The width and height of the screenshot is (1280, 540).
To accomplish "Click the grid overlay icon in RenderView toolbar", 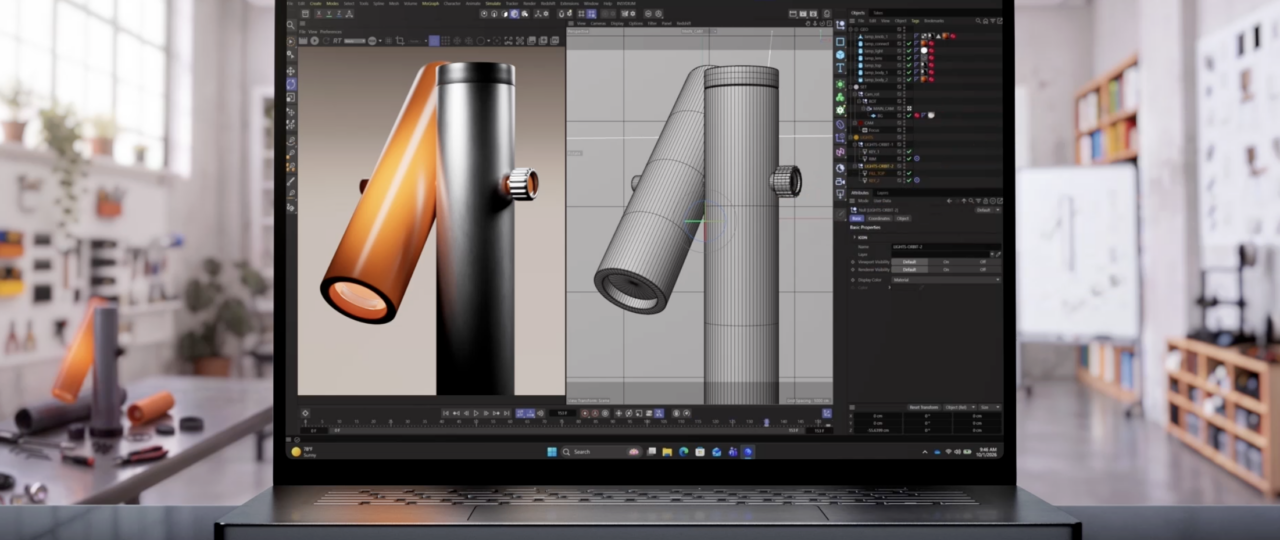I will (x=445, y=40).
